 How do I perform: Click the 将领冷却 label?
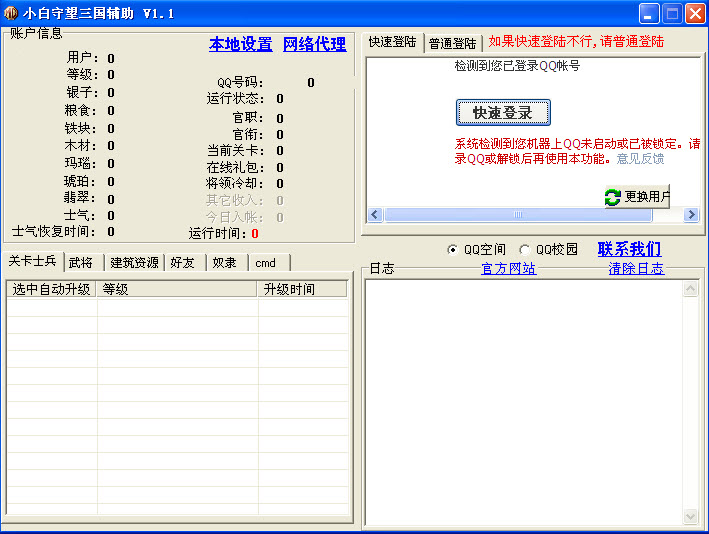(235, 183)
